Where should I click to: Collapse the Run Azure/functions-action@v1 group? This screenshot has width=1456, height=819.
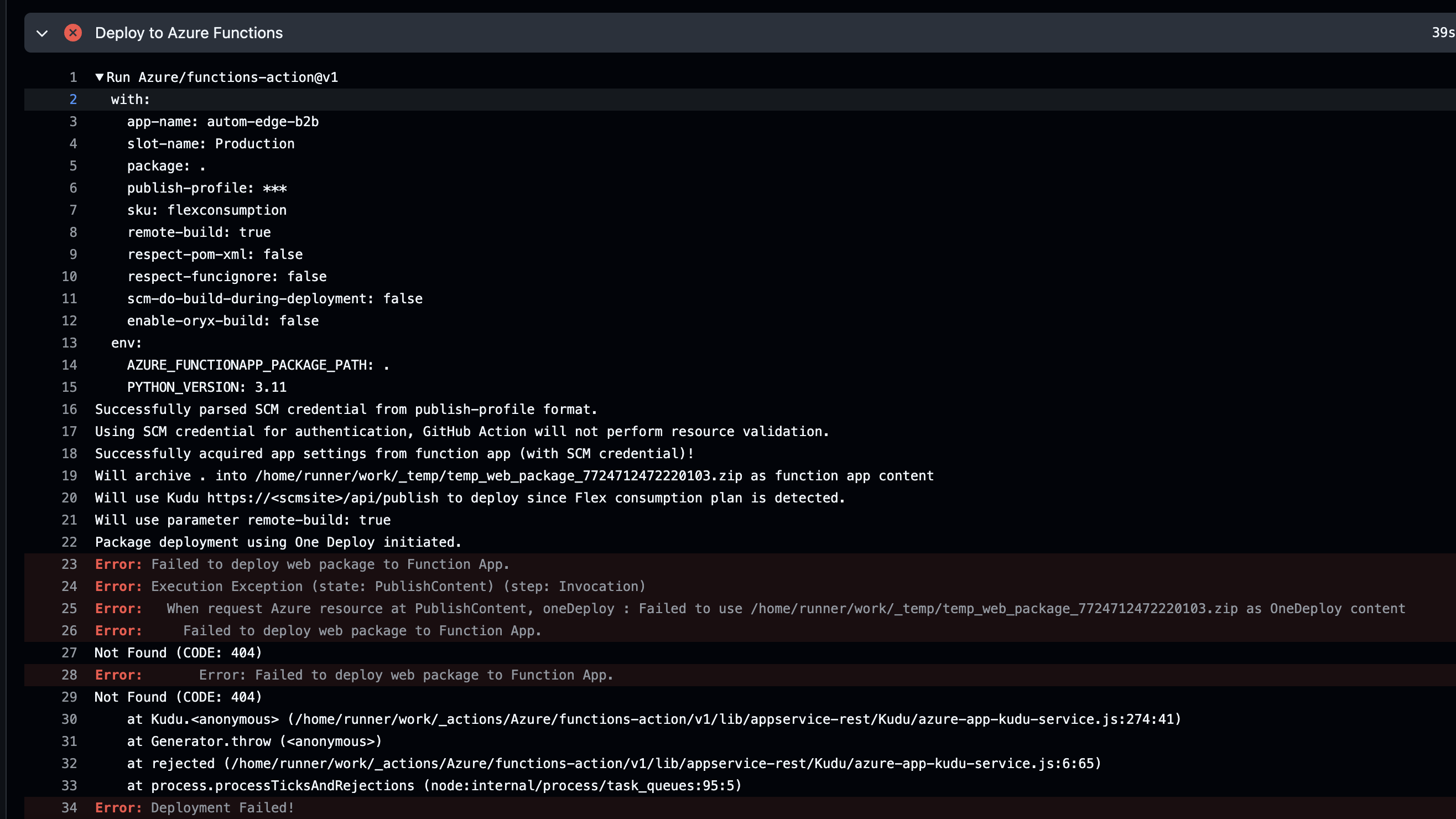(x=100, y=77)
